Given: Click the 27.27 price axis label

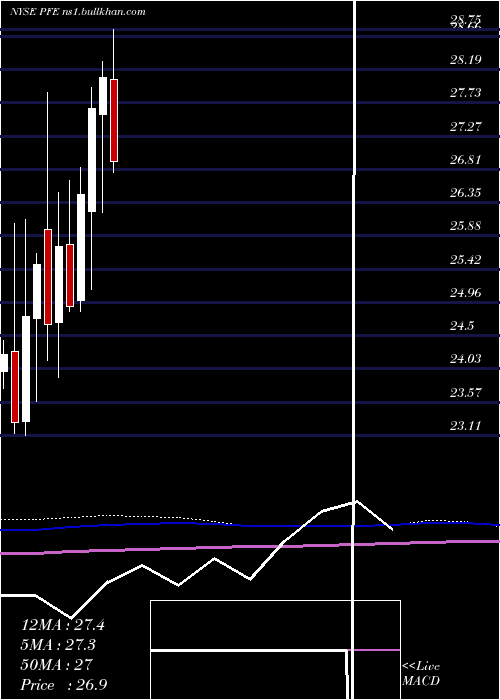Looking at the screenshot, I should click(x=466, y=126).
